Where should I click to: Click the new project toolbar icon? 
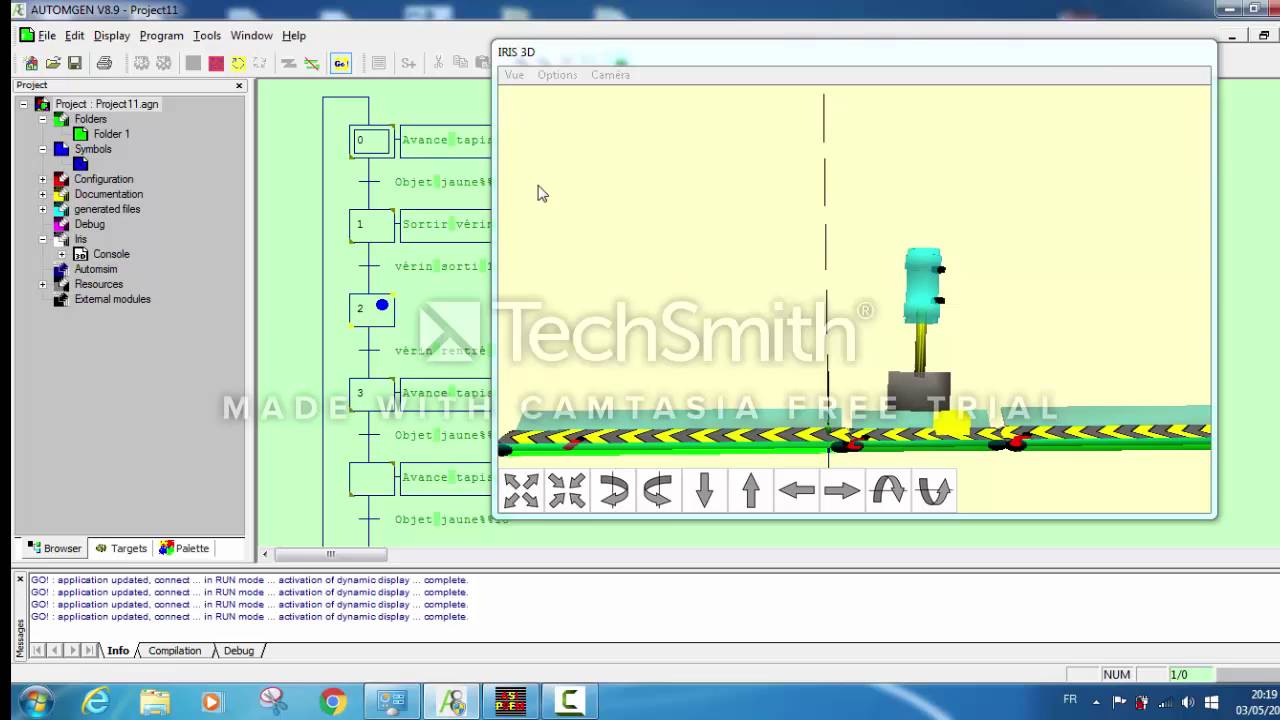31,63
